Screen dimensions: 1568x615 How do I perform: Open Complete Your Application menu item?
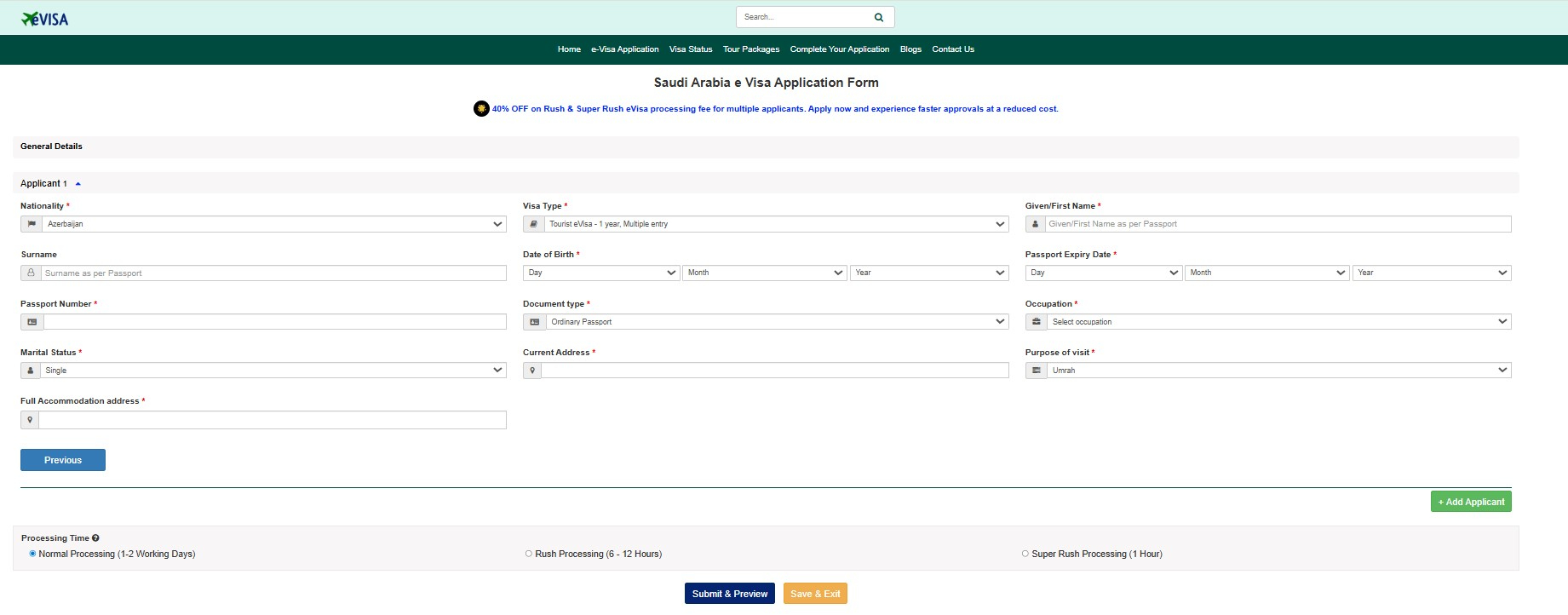[840, 49]
